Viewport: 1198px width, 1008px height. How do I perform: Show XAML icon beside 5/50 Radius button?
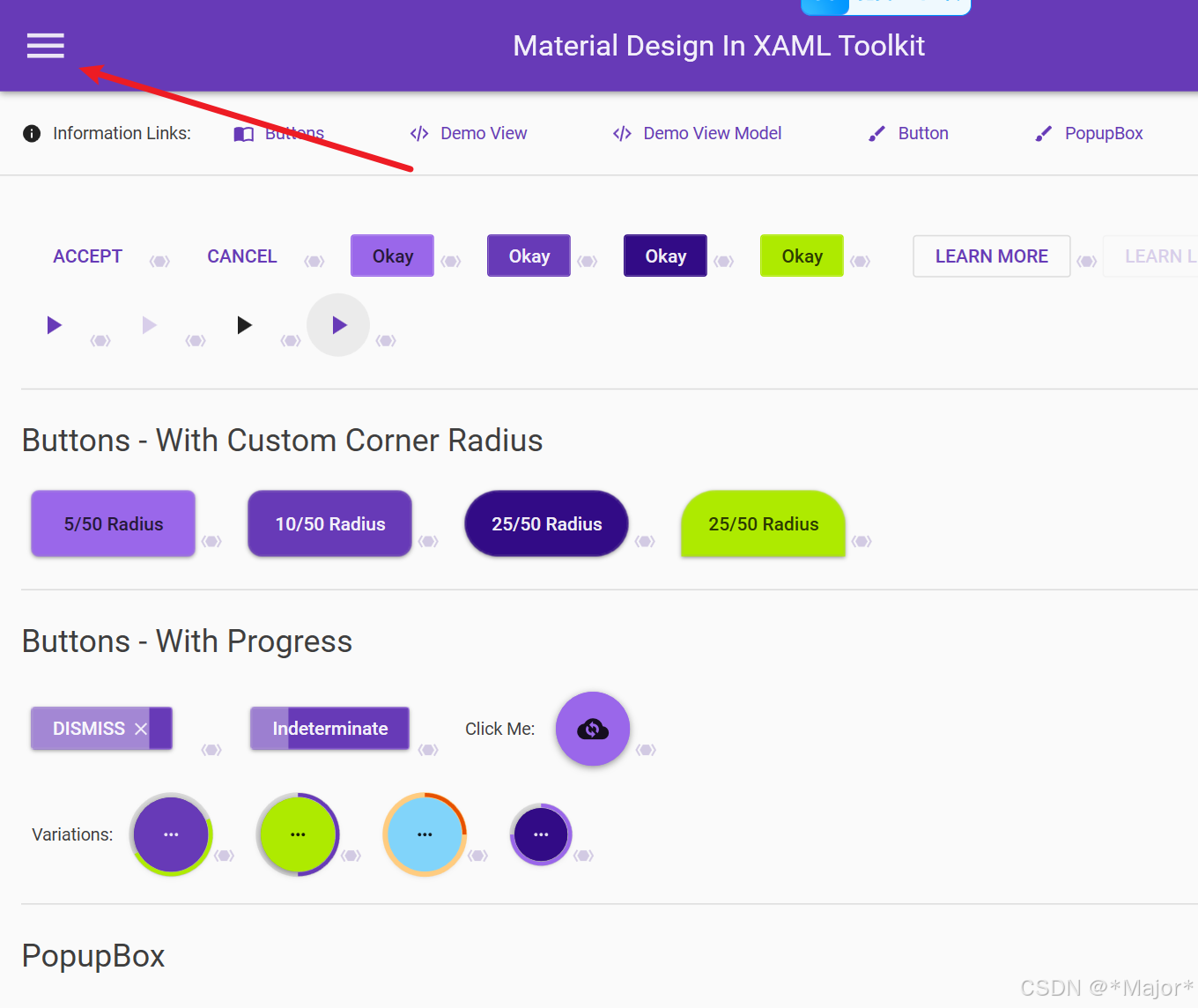(211, 541)
